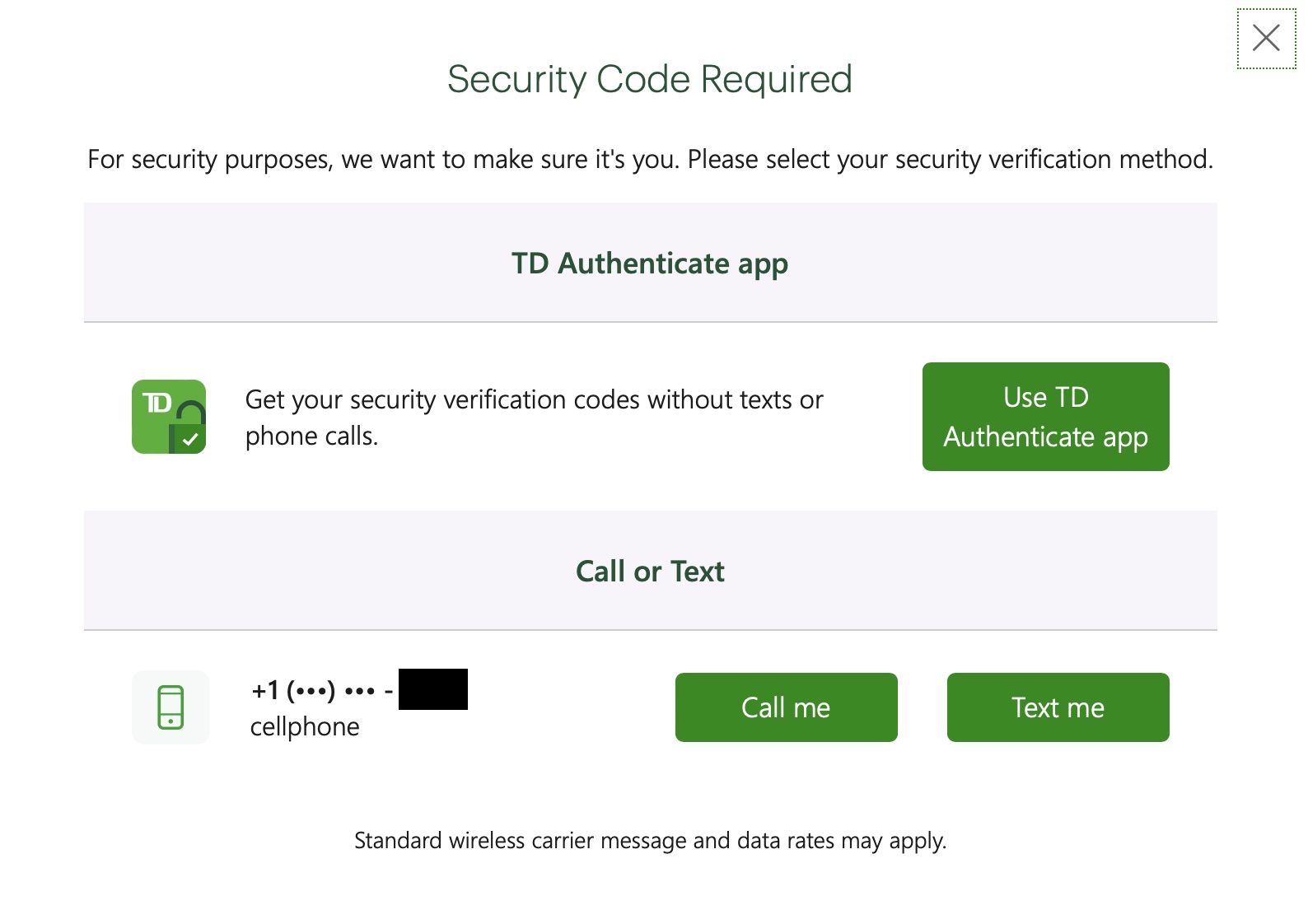
Task: Choose Text me to receive a code
Action: [1058, 707]
